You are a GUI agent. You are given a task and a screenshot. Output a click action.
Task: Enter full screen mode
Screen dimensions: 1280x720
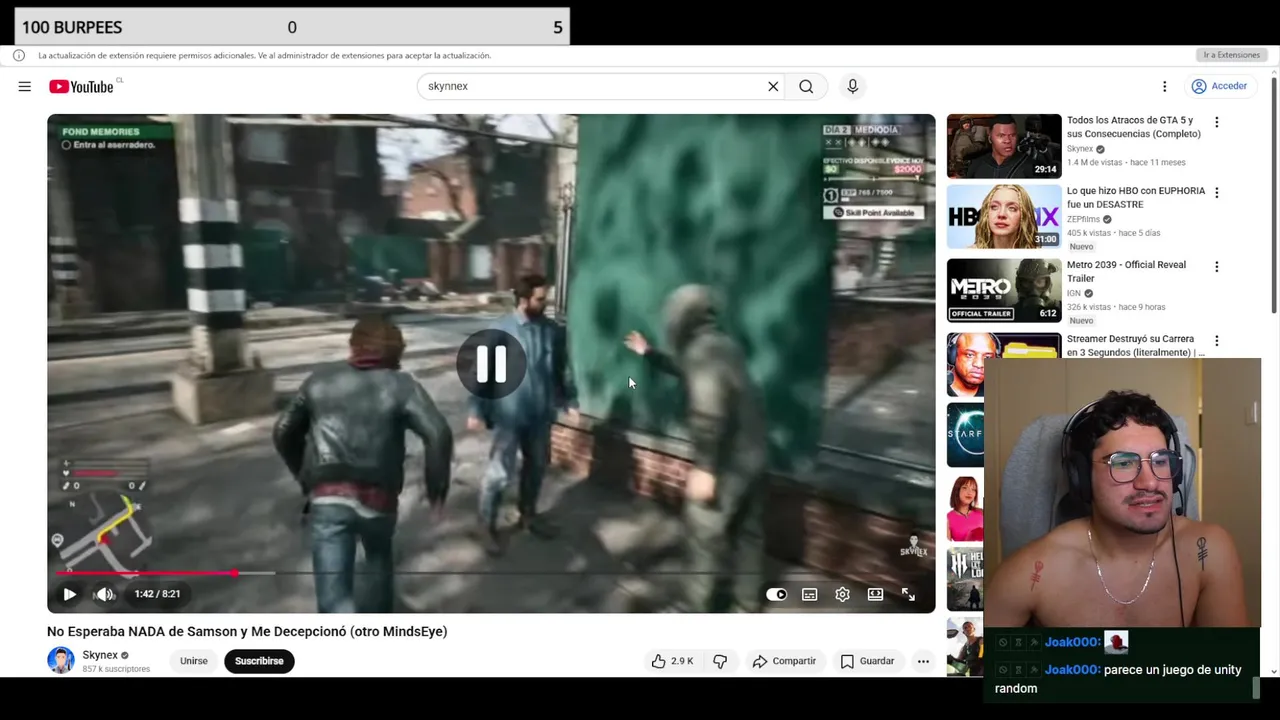click(x=908, y=594)
